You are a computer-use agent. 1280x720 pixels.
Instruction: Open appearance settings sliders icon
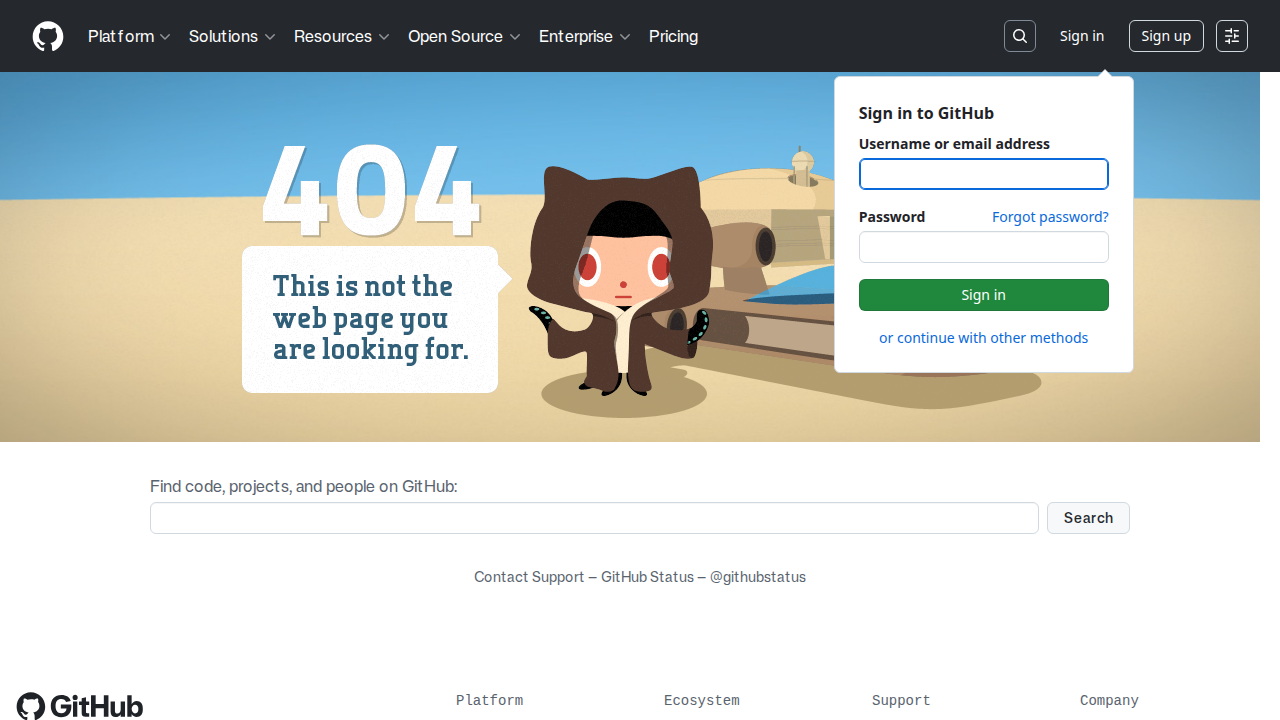click(1232, 36)
